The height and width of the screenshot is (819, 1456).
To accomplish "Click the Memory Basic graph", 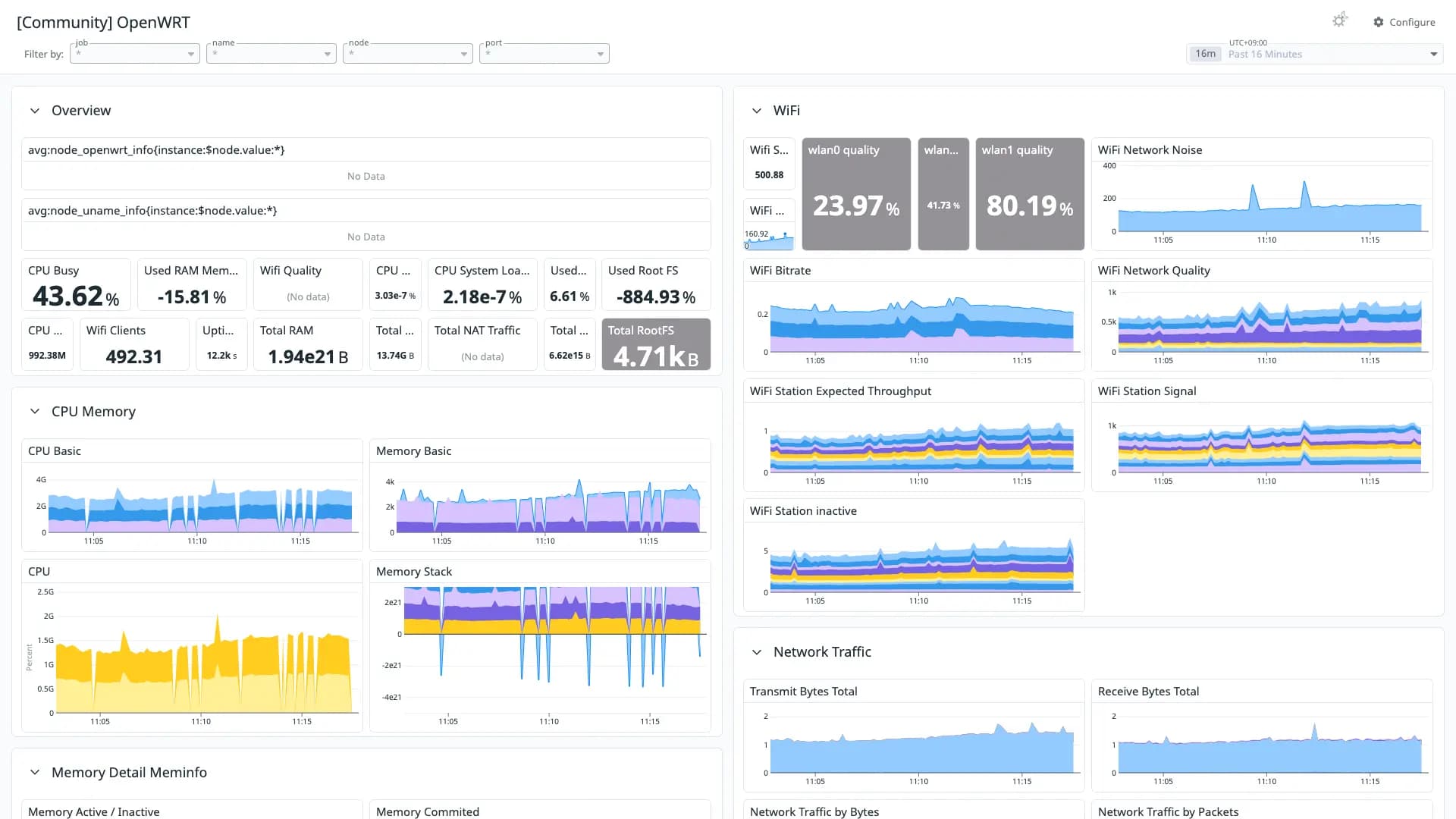I will click(x=540, y=495).
